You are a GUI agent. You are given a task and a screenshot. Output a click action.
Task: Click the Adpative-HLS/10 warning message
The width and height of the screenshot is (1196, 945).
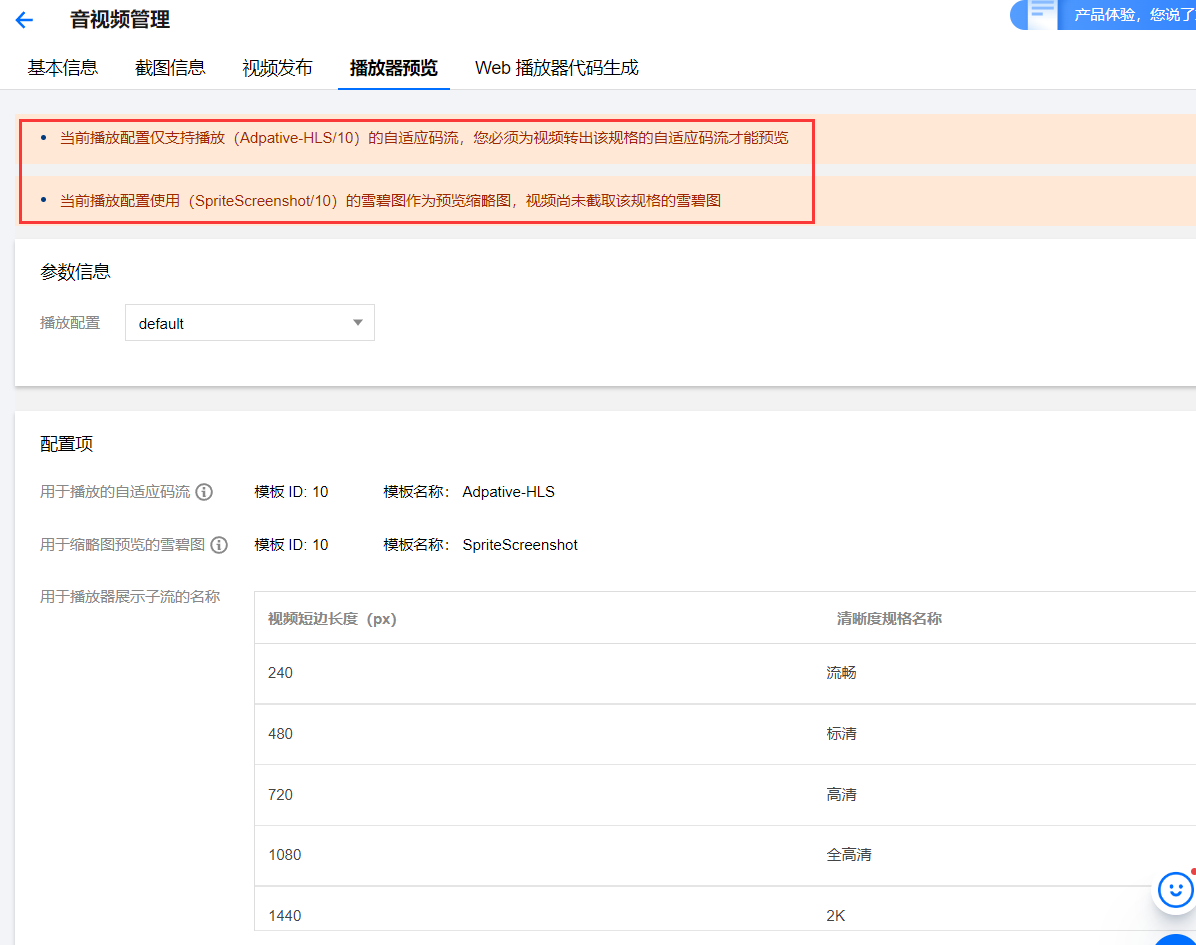pos(424,138)
